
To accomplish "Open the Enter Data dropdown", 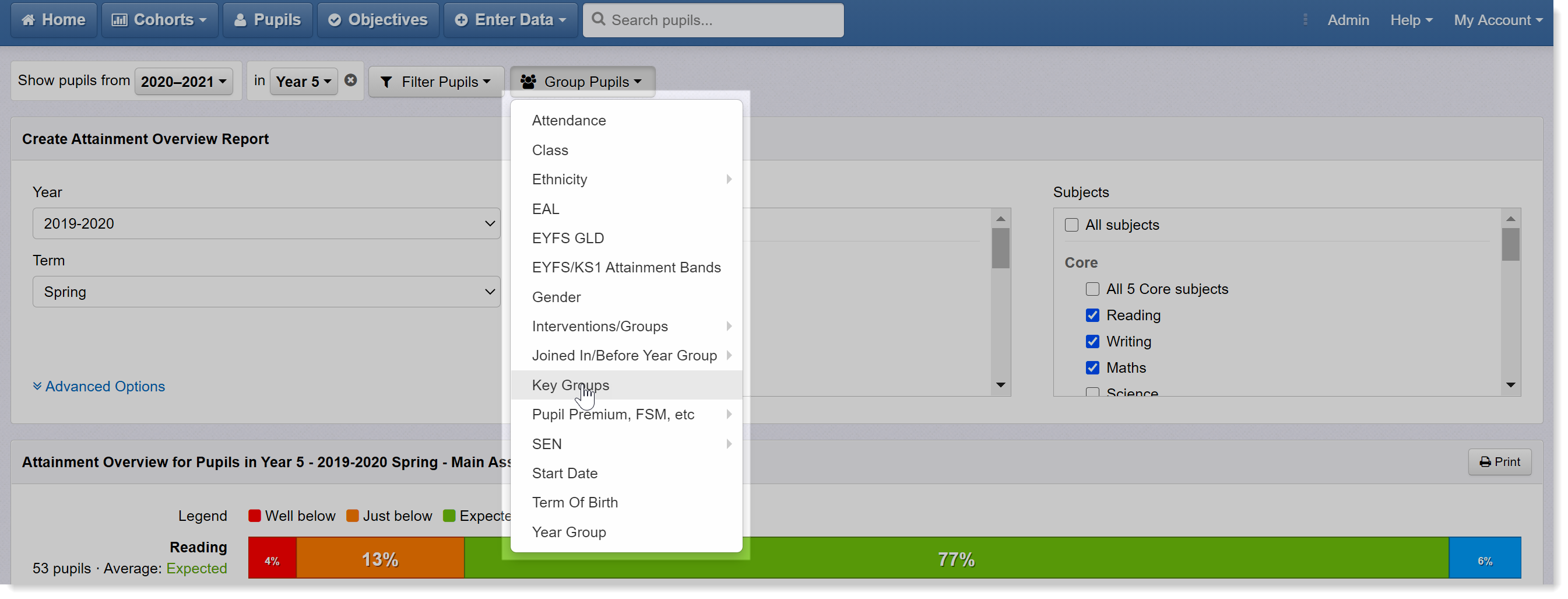I will 510,20.
